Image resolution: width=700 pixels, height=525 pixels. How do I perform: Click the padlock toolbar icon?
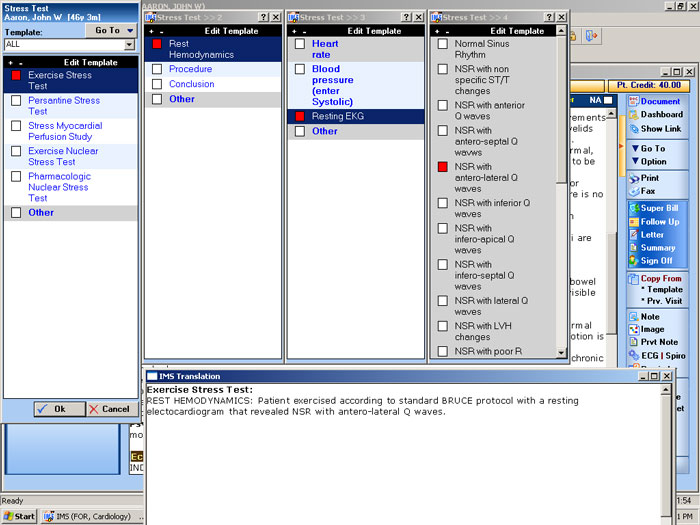point(573,36)
